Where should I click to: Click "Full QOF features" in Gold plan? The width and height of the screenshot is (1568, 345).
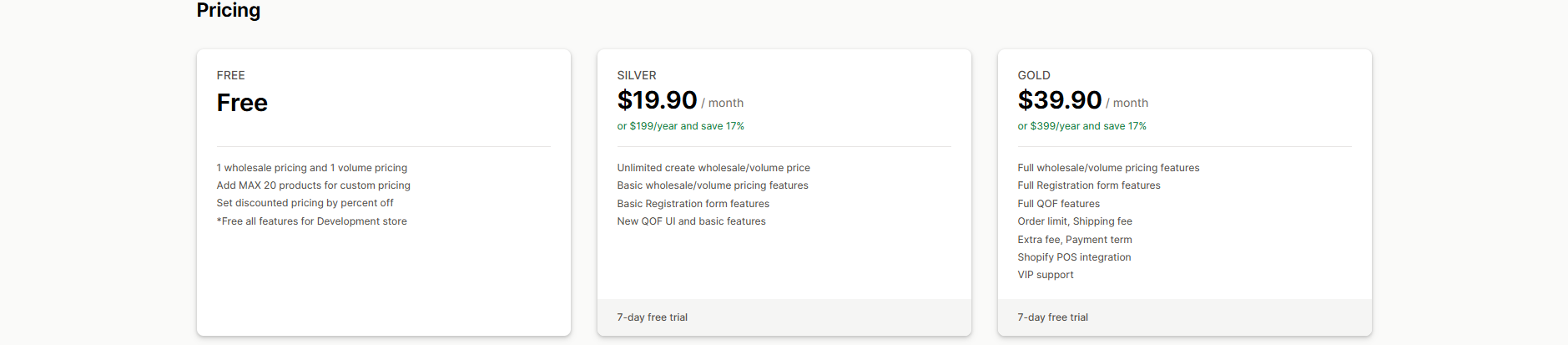click(x=1058, y=204)
